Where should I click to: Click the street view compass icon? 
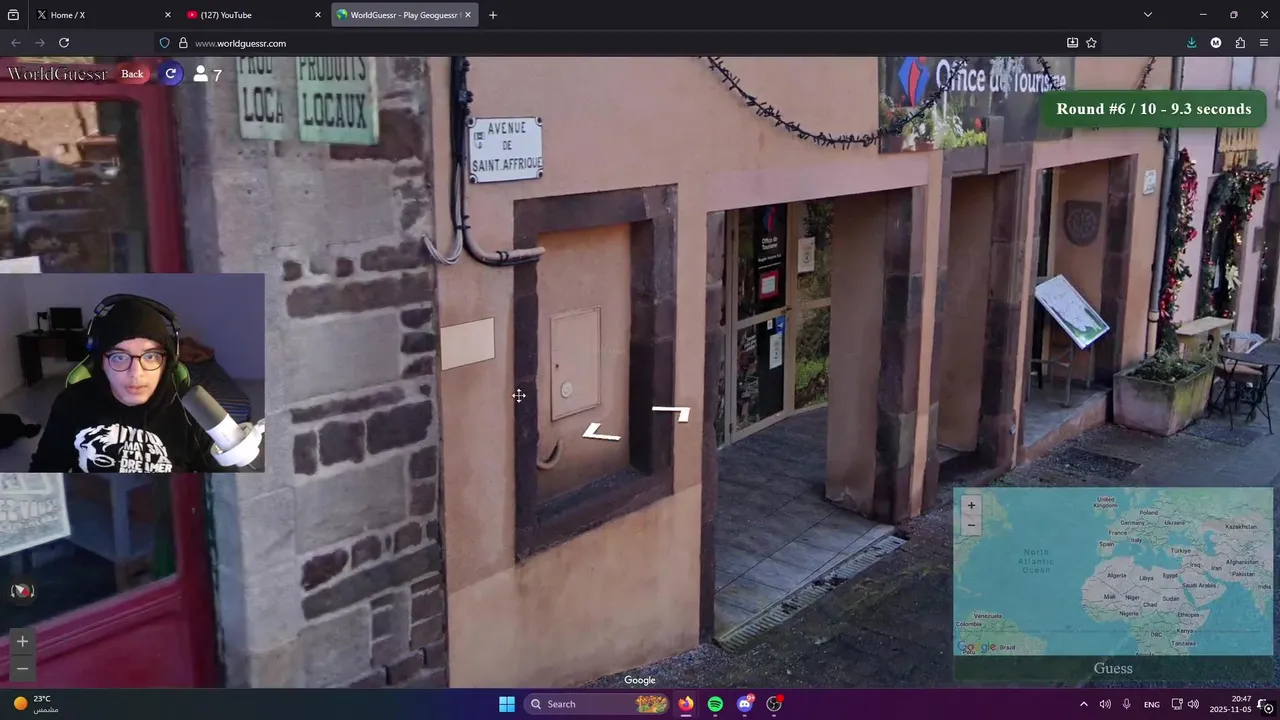click(22, 591)
